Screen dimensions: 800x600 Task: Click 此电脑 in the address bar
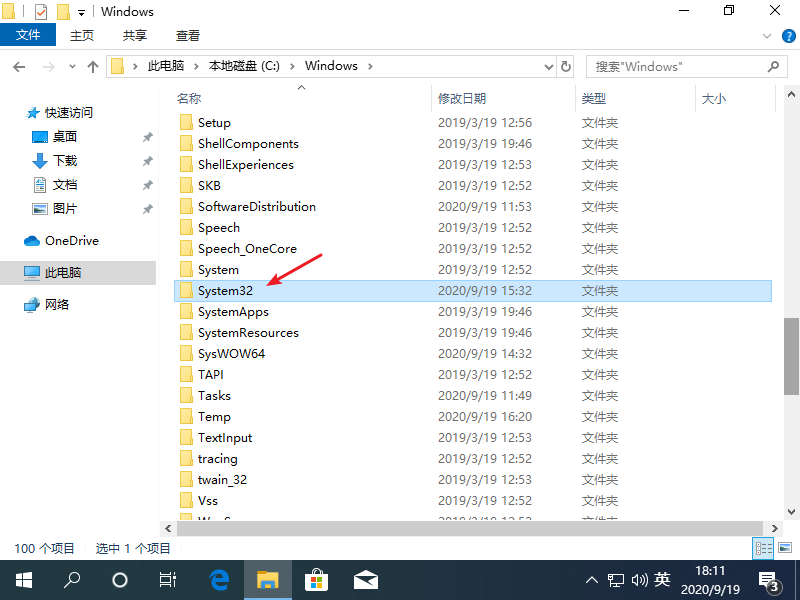pyautogui.click(x=166, y=66)
